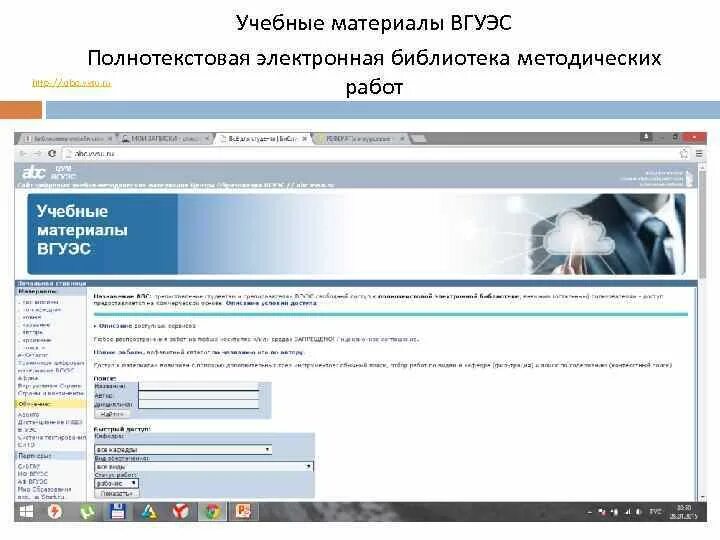Click the Дисциплина search field
This screenshot has width=720, height=540.
199,405
